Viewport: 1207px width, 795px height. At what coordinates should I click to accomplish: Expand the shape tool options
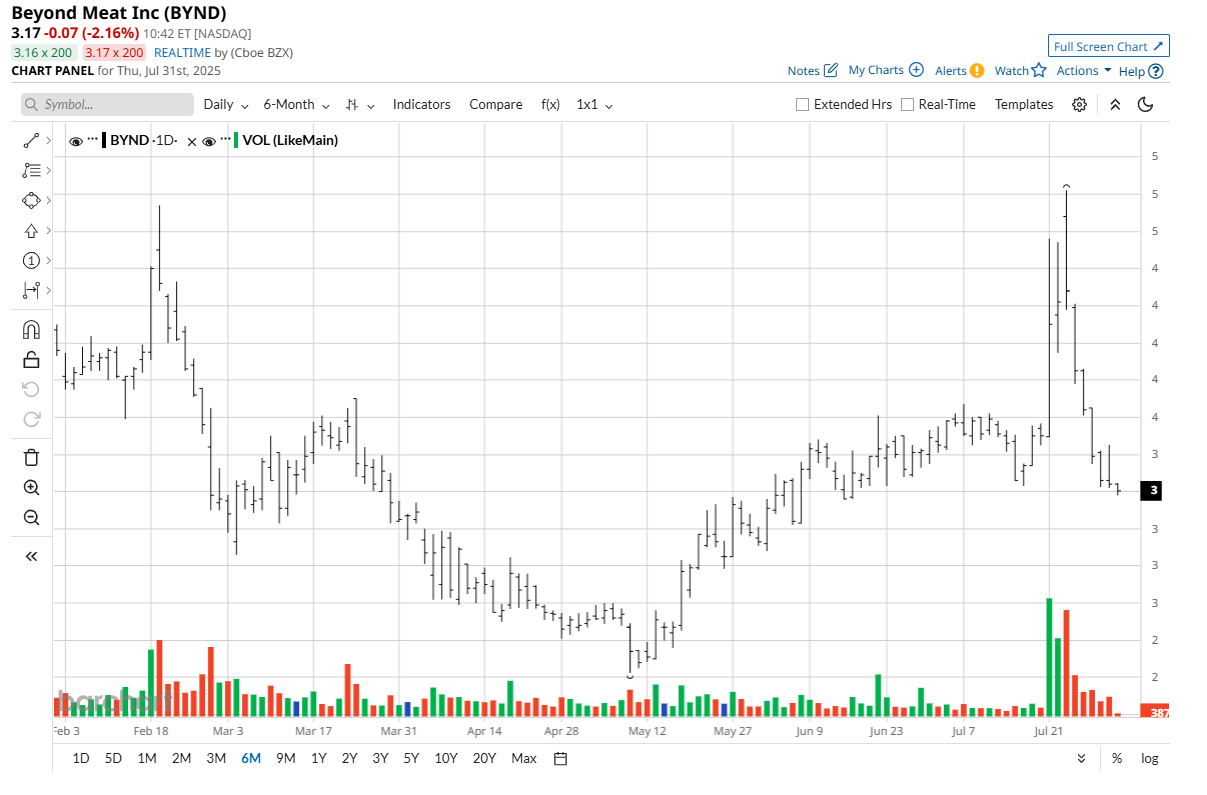pos(47,201)
